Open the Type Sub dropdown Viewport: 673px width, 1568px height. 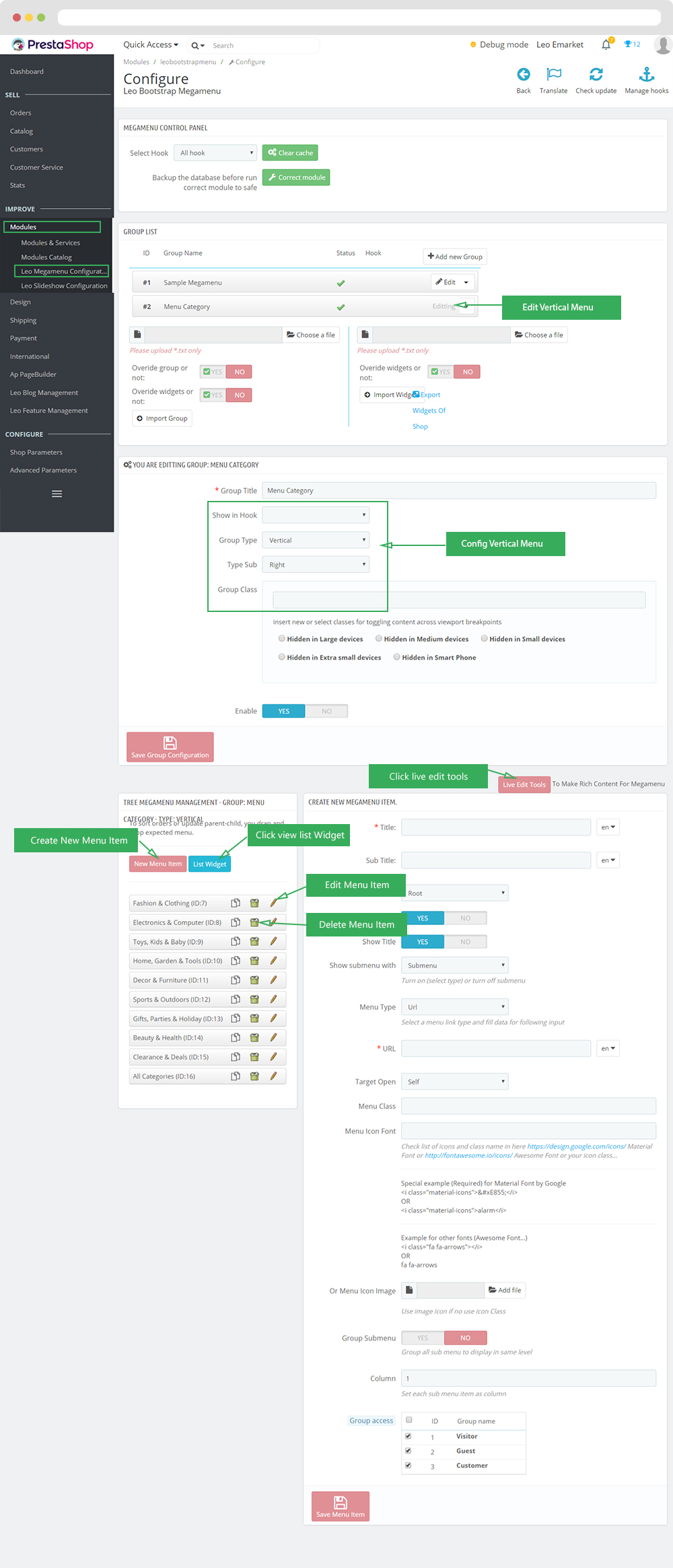click(x=316, y=565)
